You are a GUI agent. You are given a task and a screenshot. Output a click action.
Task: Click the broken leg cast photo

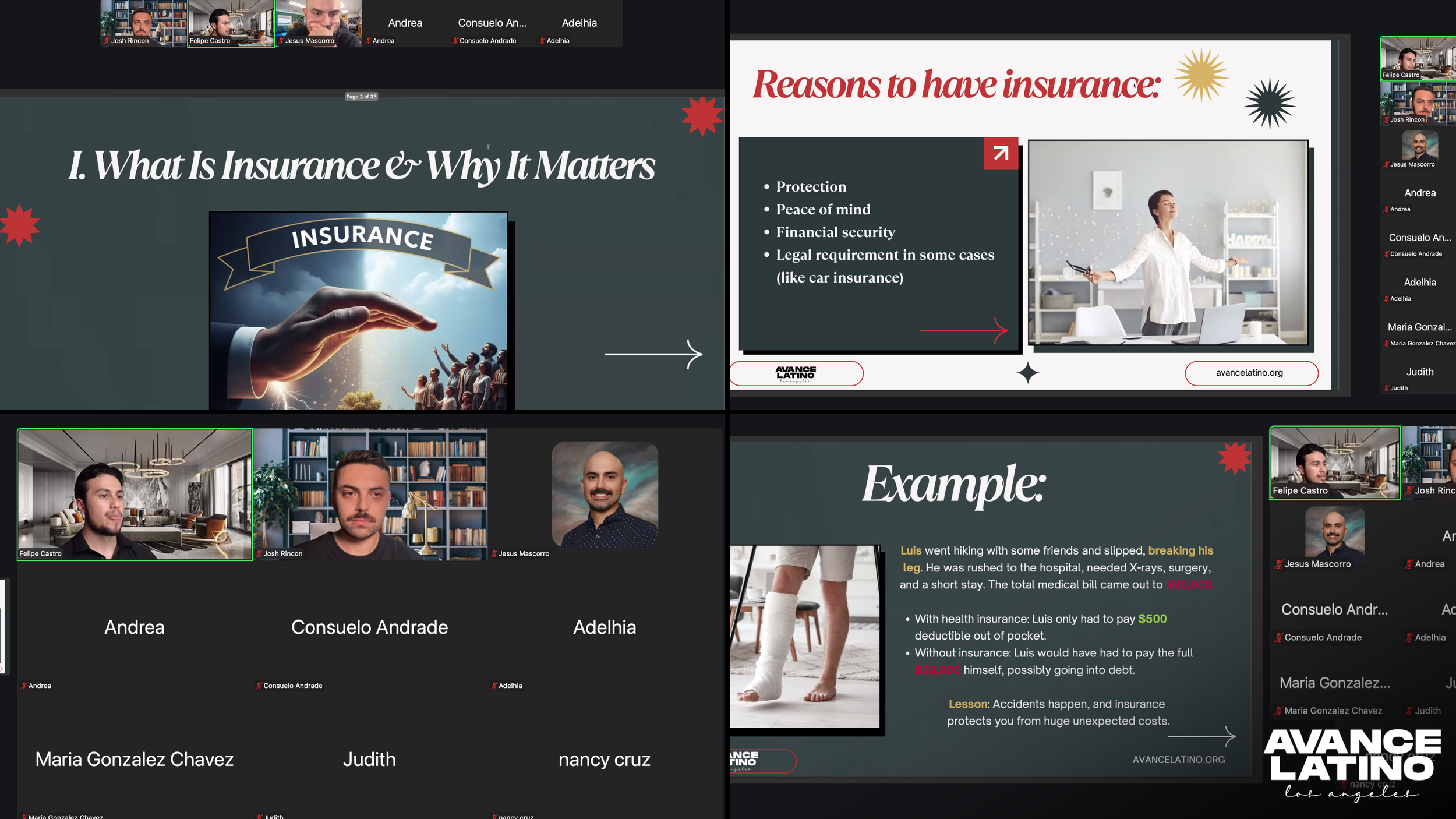tap(805, 636)
